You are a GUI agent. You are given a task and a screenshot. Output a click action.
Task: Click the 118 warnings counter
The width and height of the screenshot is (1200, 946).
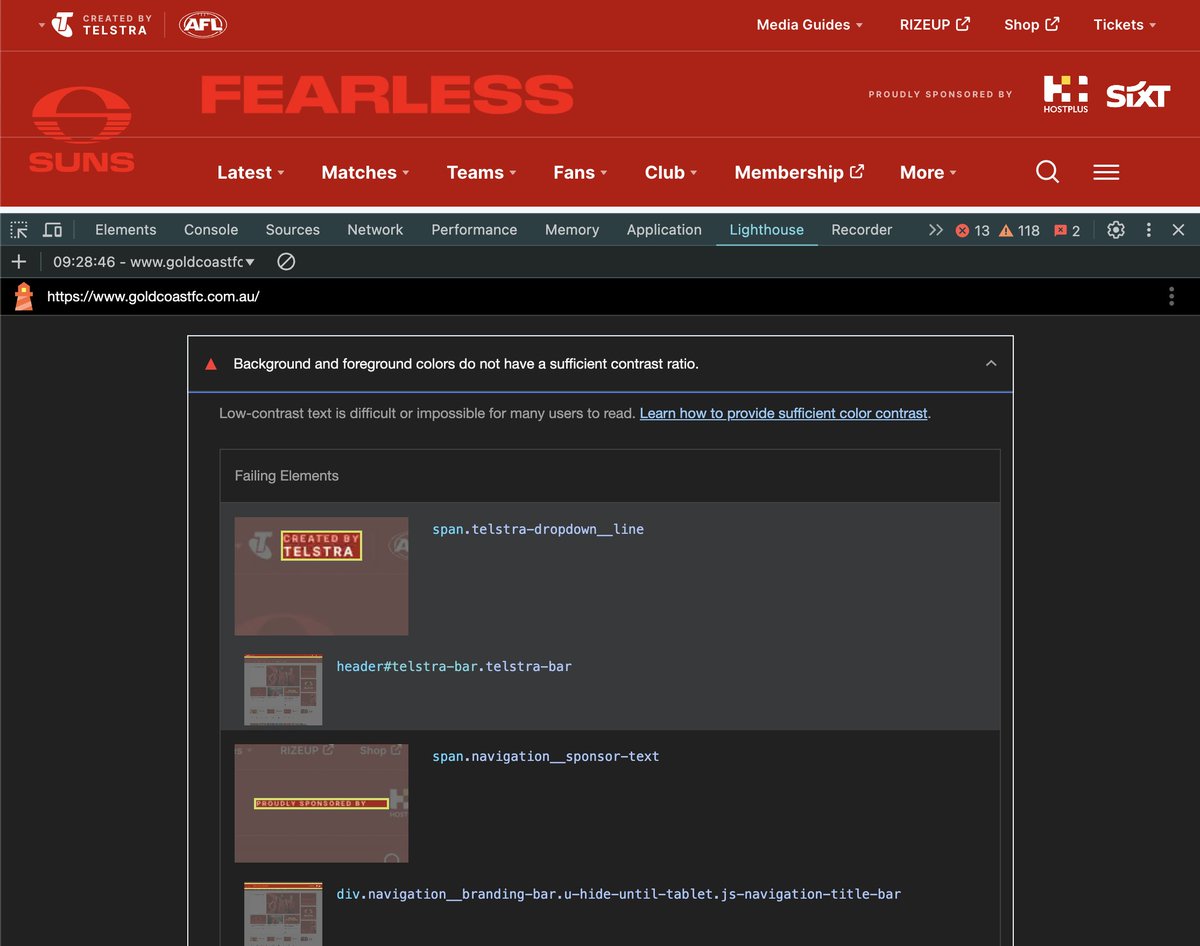pos(1019,230)
